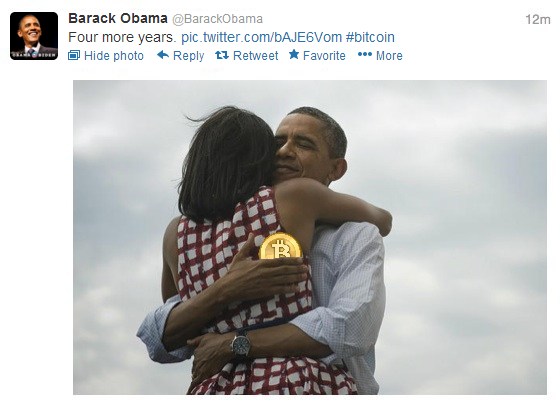Open the 12m tweet timestamp
This screenshot has width=560, height=405.
[538, 19]
